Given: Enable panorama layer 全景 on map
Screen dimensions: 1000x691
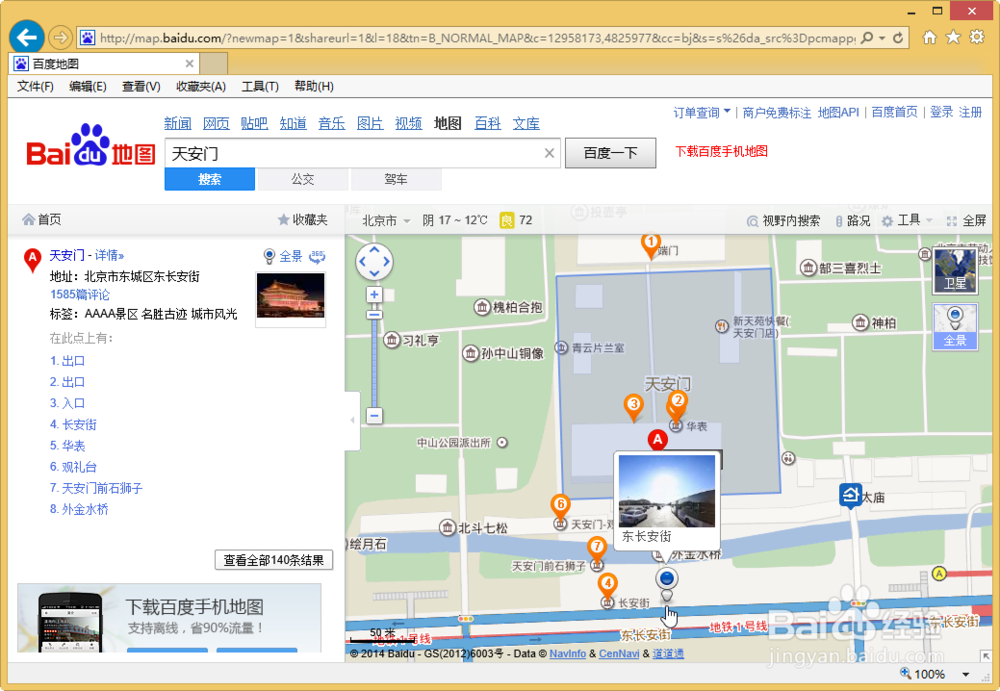Looking at the screenshot, I should [x=955, y=326].
